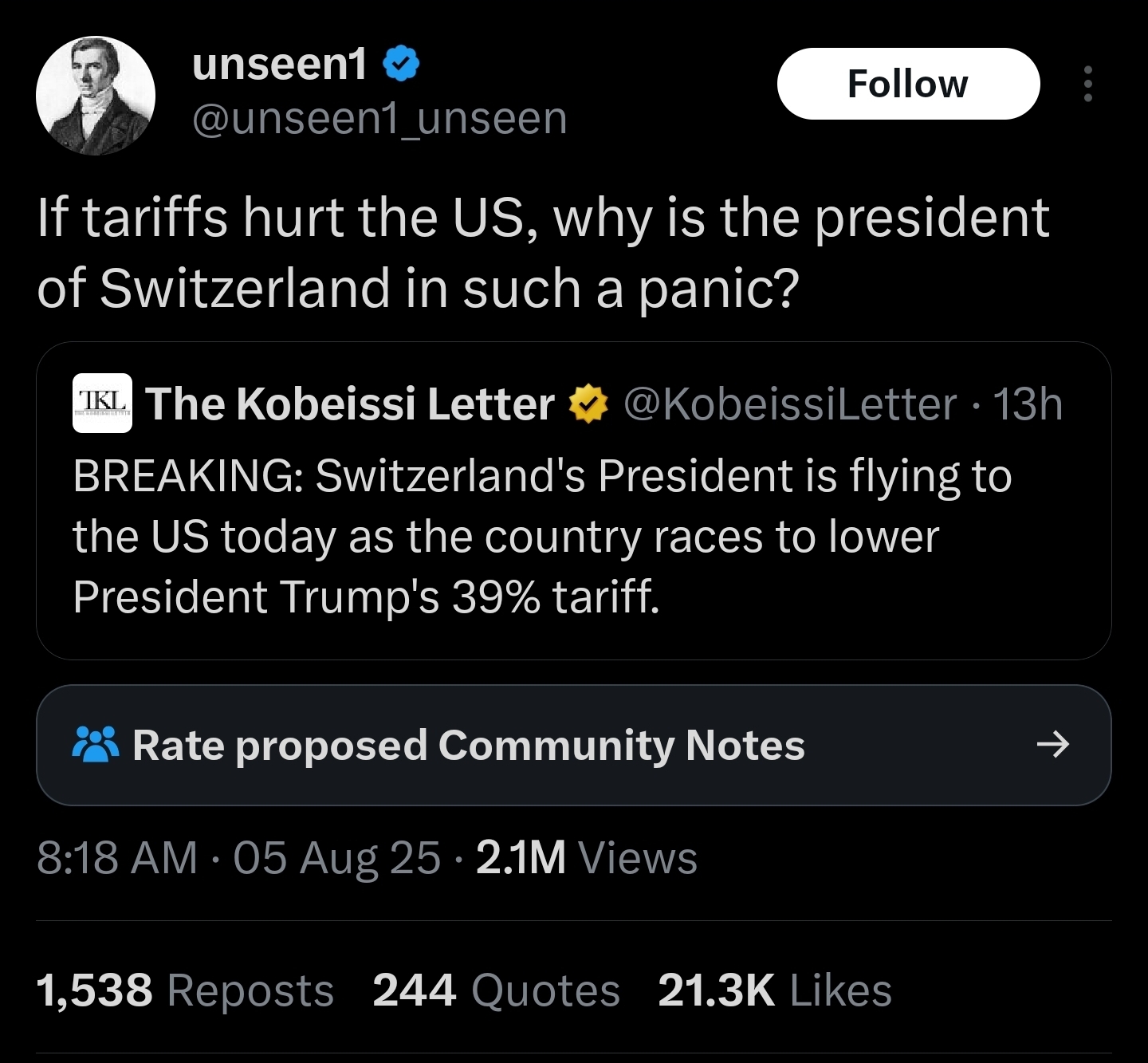Show the 1,538 Reposts list
This screenshot has width=1148, height=1063.
tap(185, 990)
